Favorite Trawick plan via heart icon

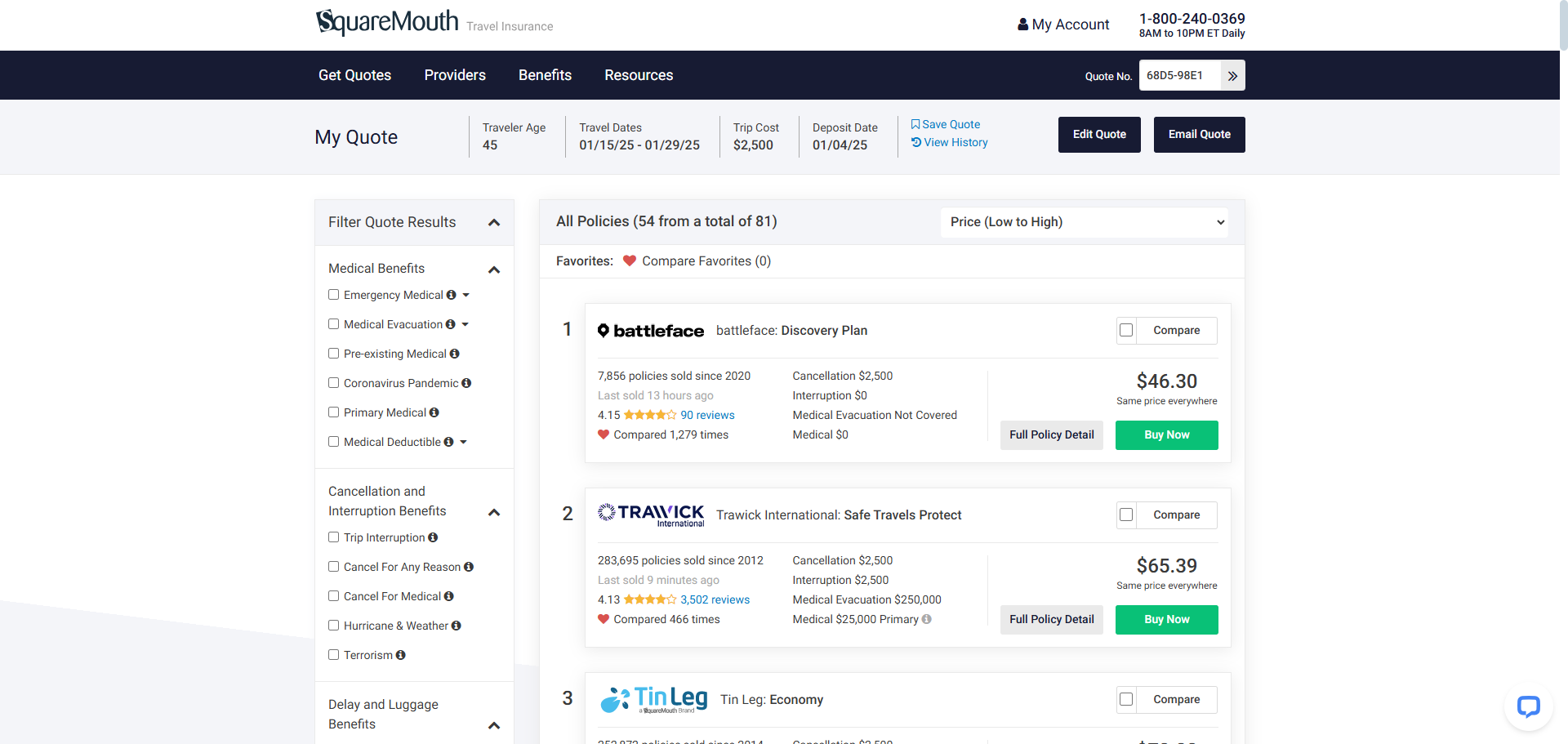[604, 619]
